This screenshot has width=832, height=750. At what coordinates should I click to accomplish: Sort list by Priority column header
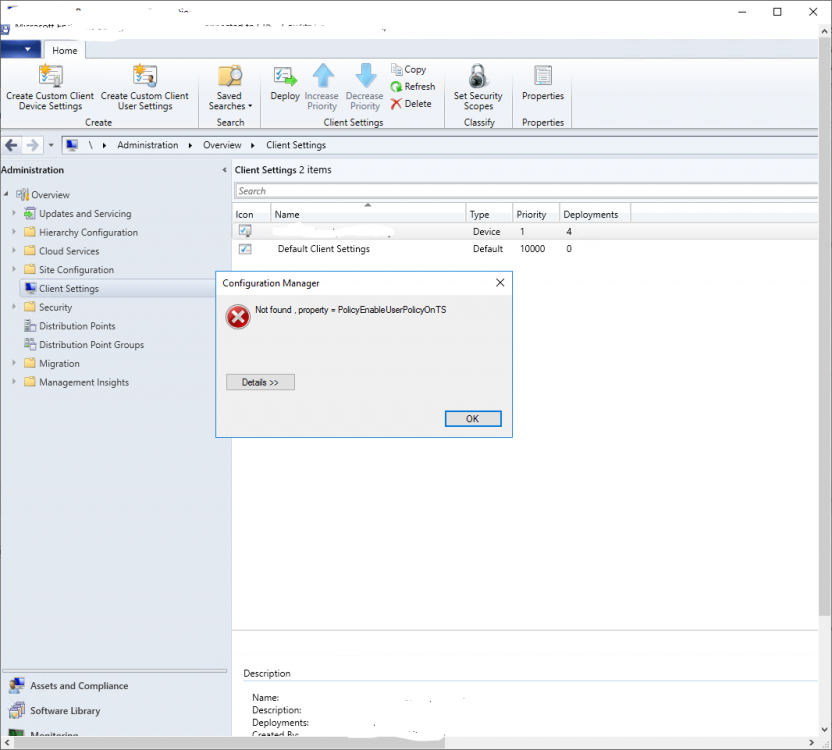click(536, 214)
